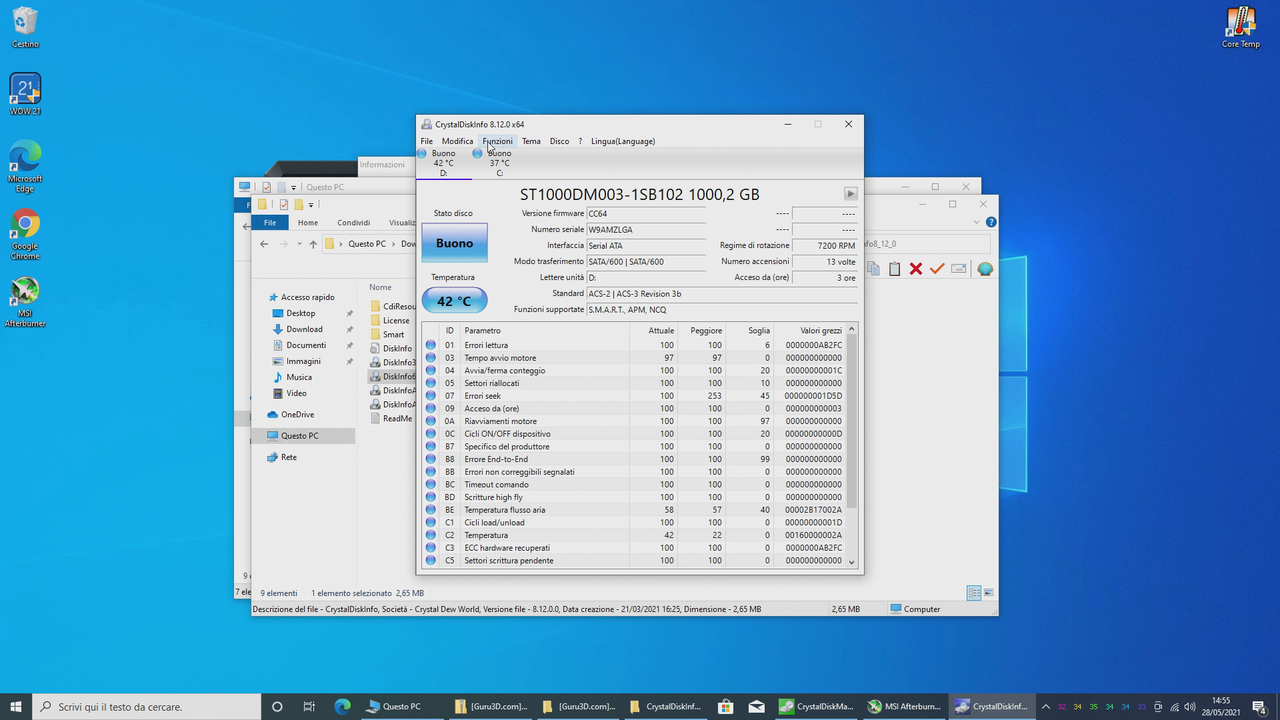The image size is (1280, 720).
Task: Click the status icon for Errori lettura row
Action: [x=431, y=345]
